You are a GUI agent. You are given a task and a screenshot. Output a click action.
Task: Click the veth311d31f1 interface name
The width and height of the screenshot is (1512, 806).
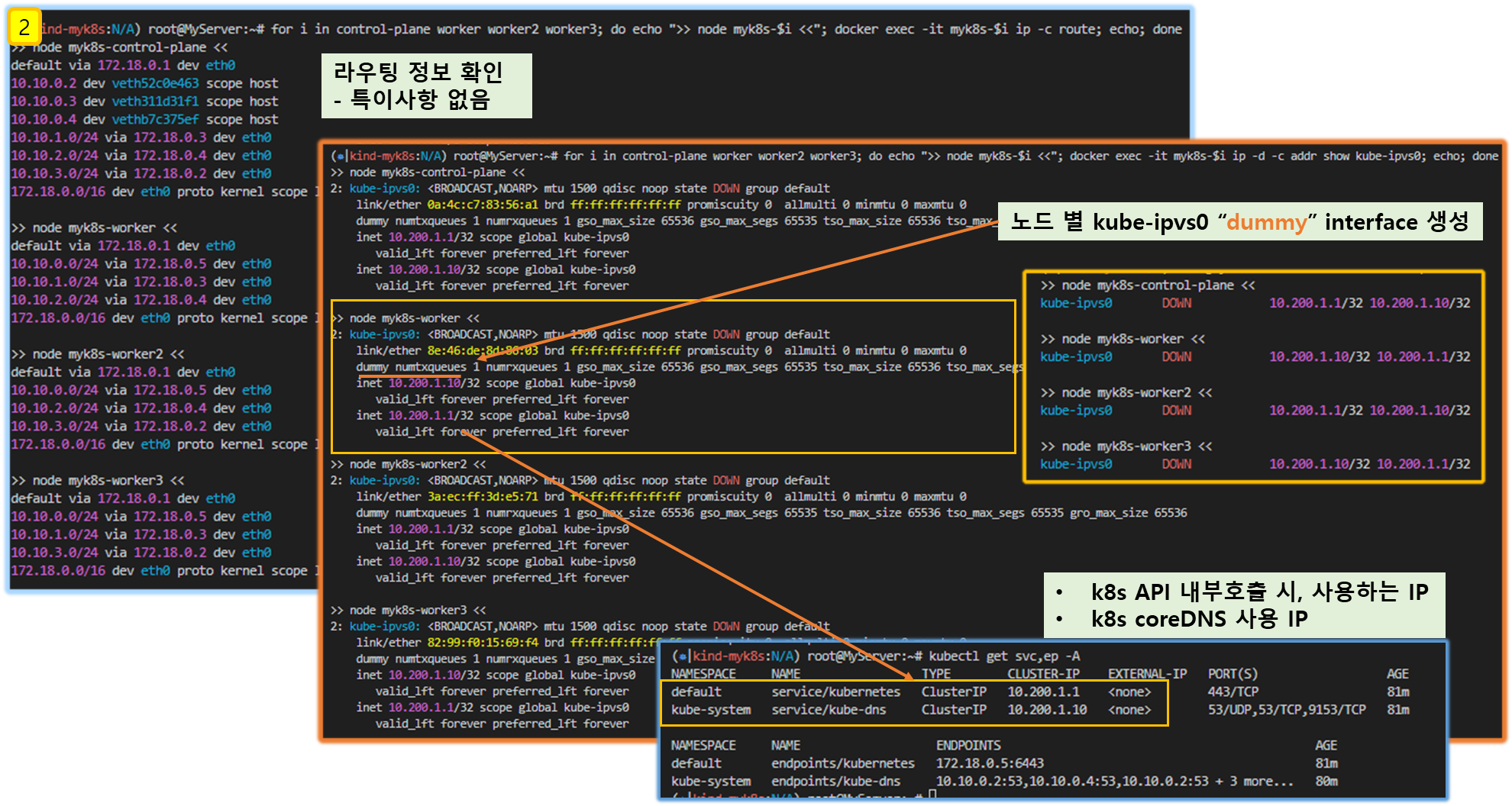click(x=155, y=102)
